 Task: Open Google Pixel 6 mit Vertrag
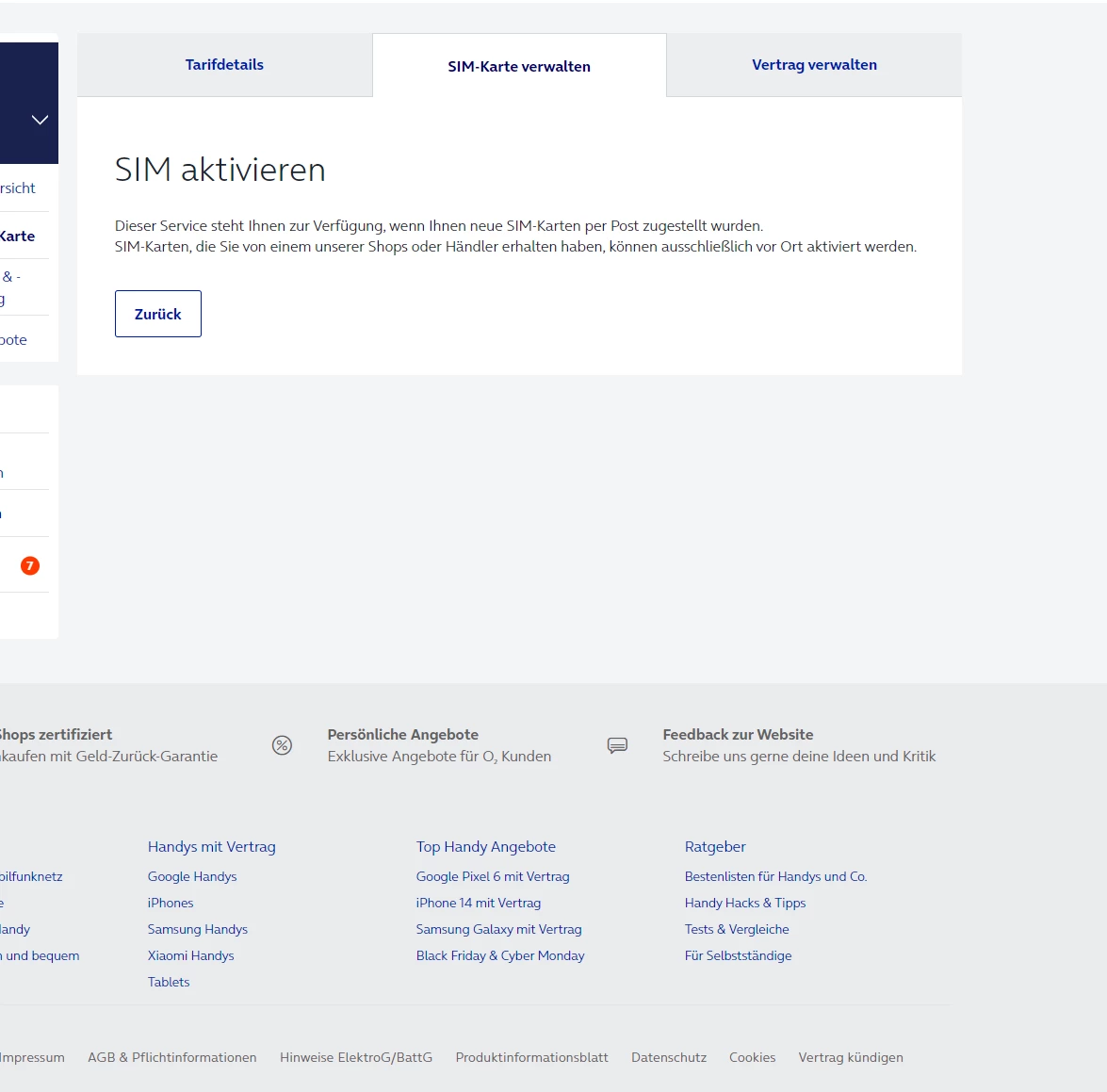(493, 876)
